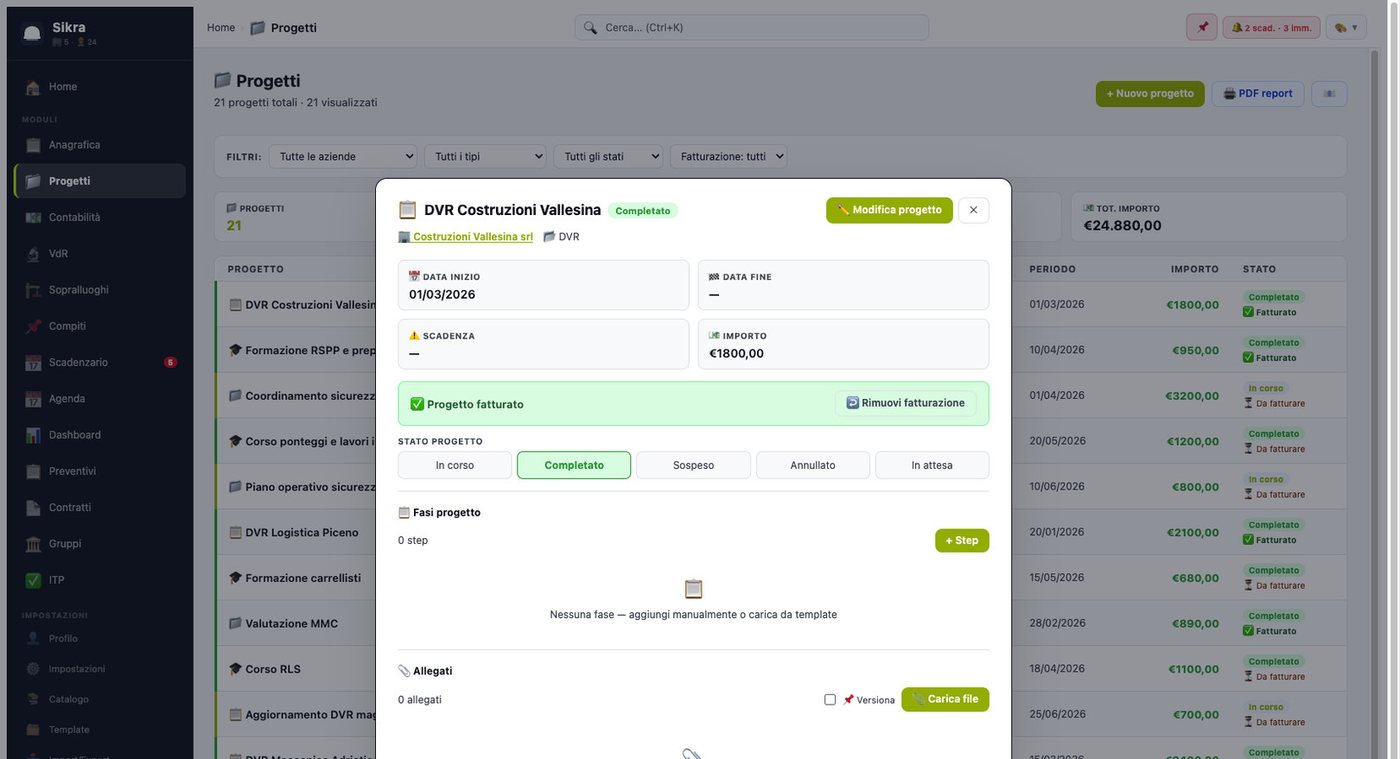
Task: Click Rimuovi fatturazione button
Action: [x=906, y=403]
